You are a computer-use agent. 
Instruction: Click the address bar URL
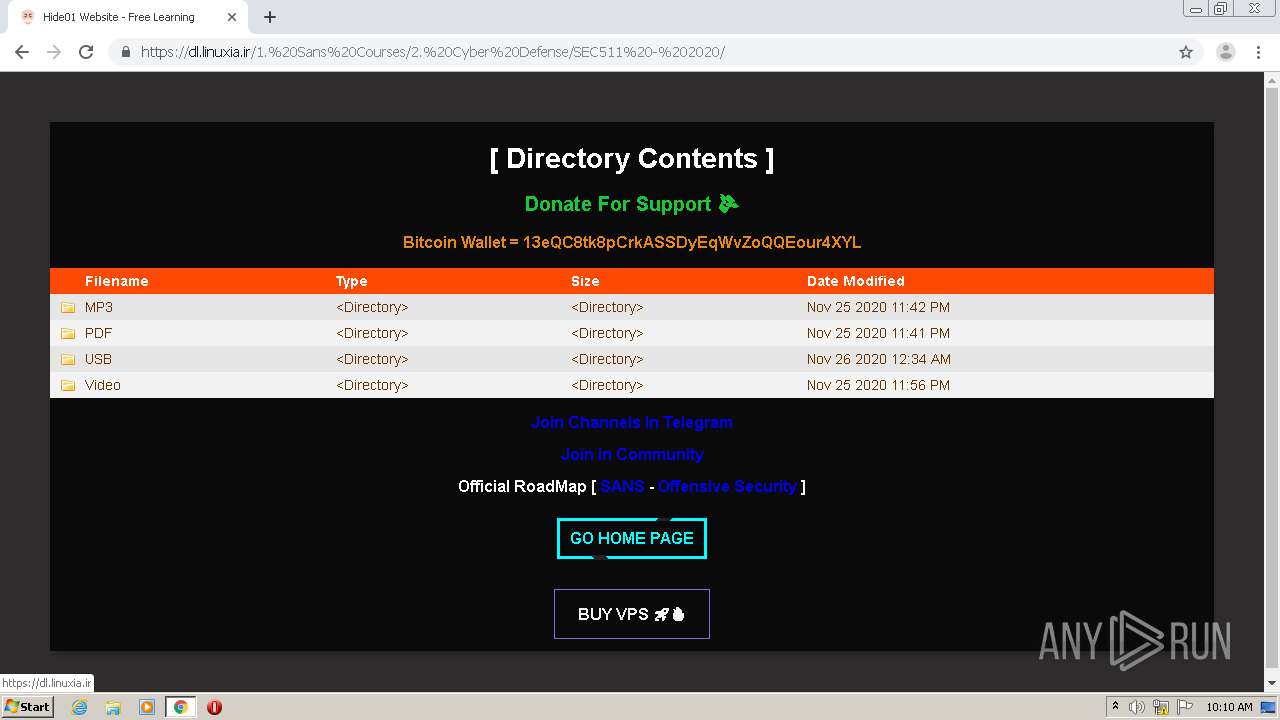(x=432, y=52)
